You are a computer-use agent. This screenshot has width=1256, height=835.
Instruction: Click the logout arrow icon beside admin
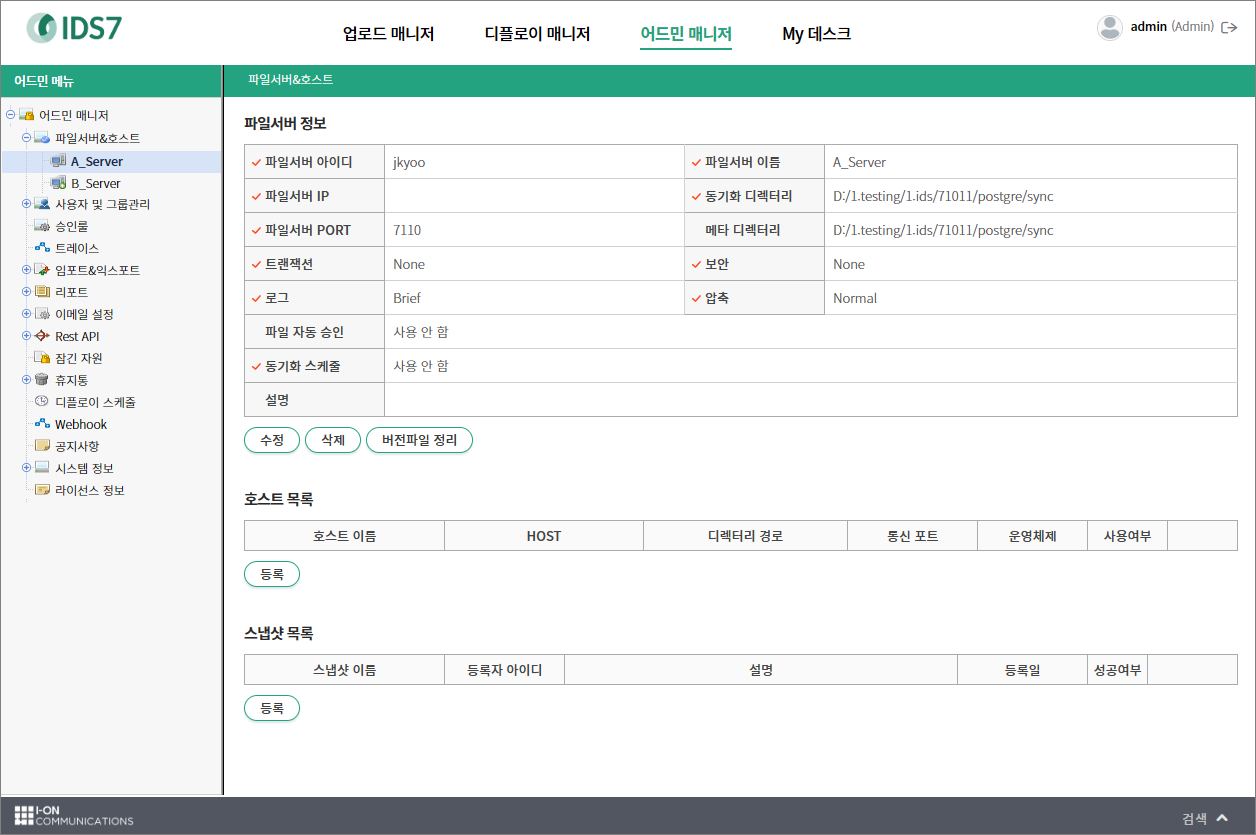(x=1229, y=27)
